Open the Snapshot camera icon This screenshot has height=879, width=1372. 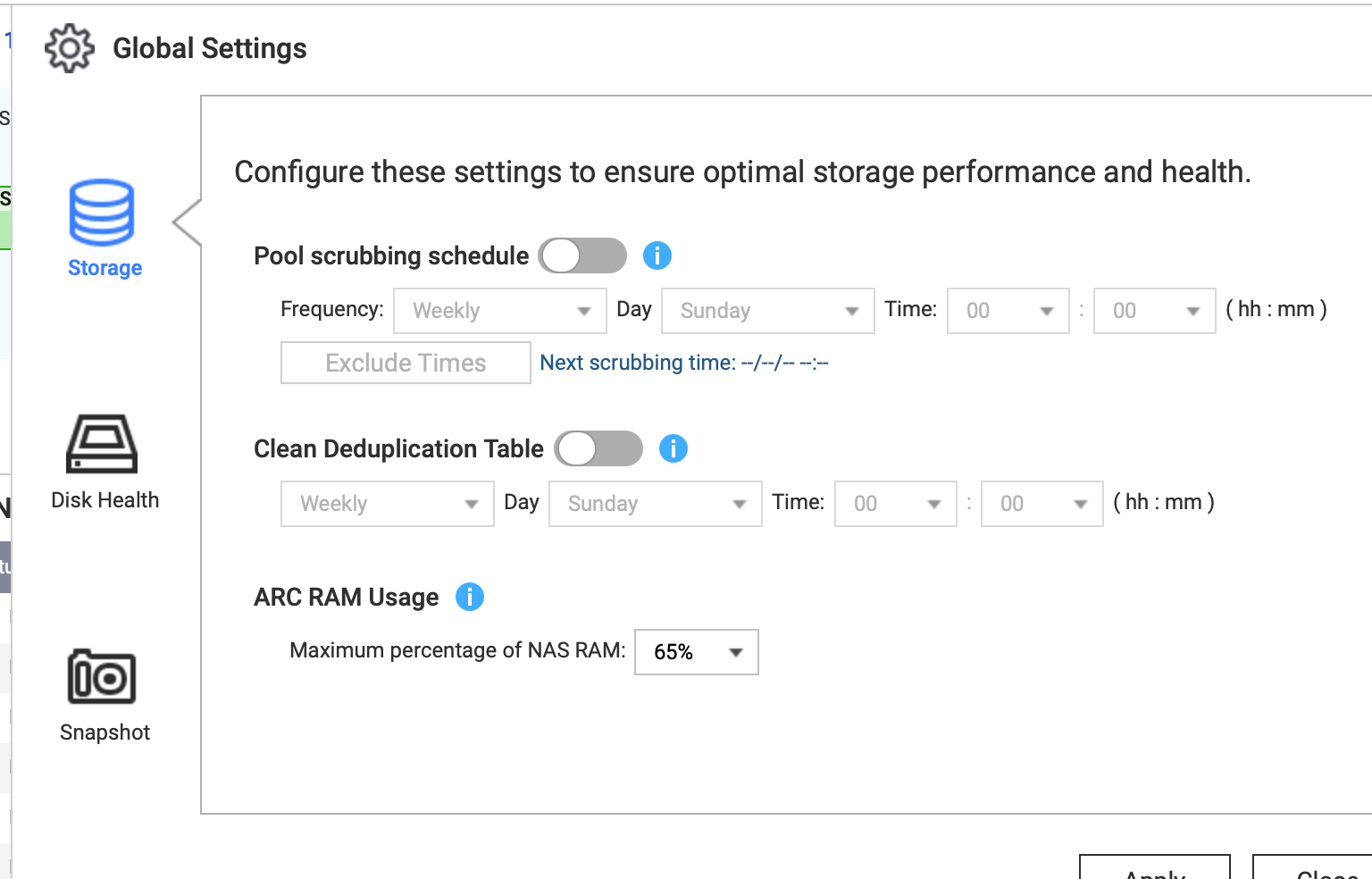pos(102,676)
